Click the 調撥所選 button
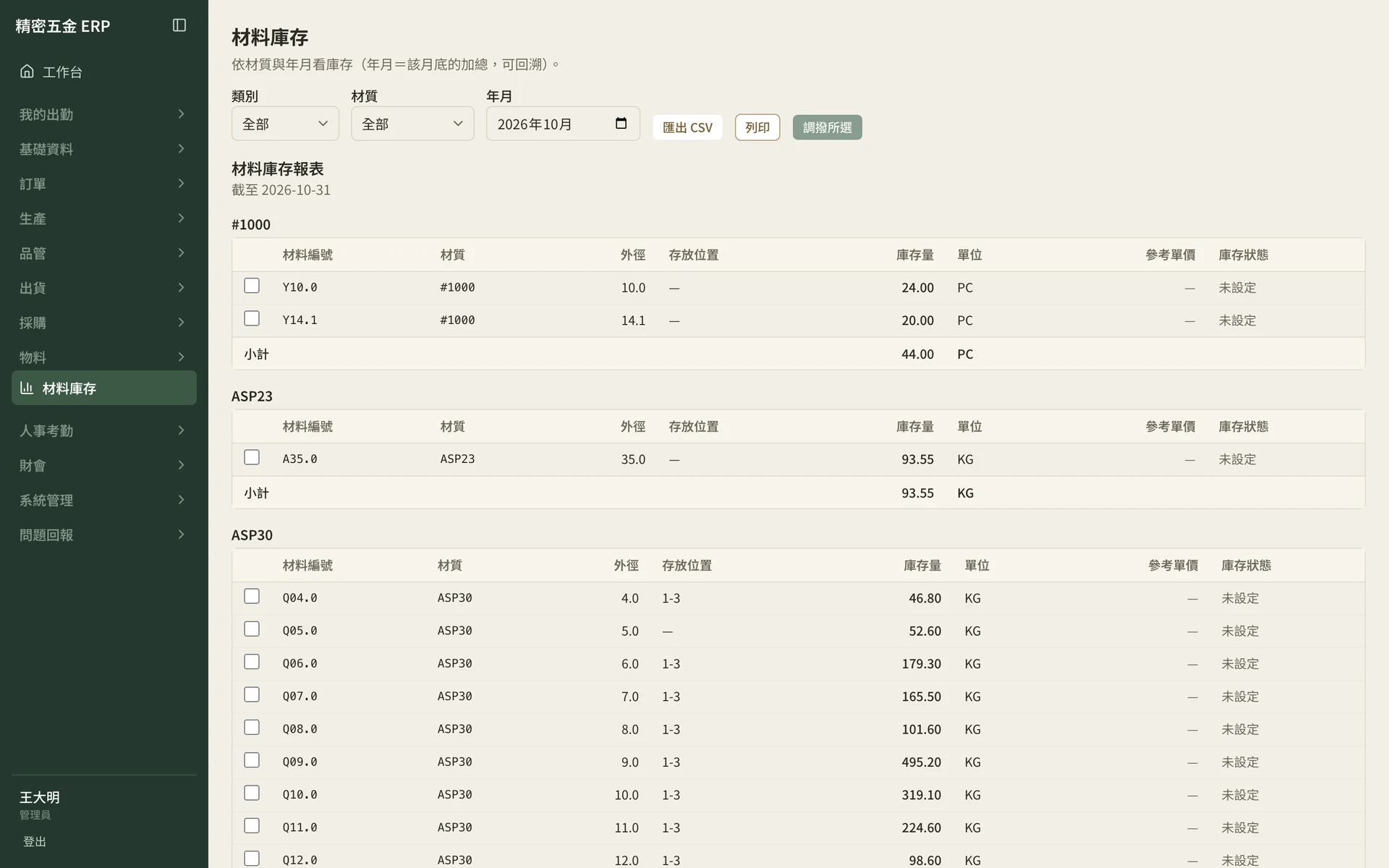 coord(827,127)
